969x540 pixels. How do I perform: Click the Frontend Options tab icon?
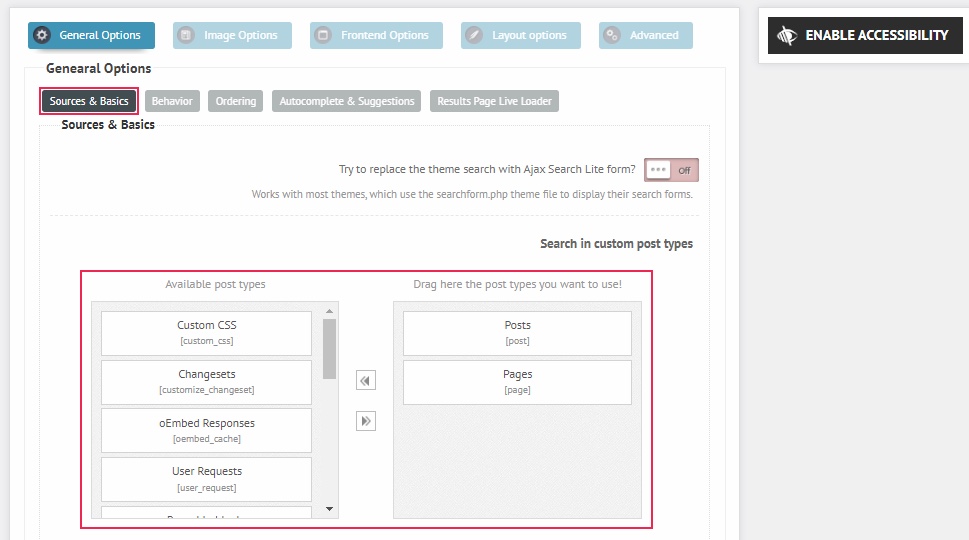pyautogui.click(x=323, y=35)
